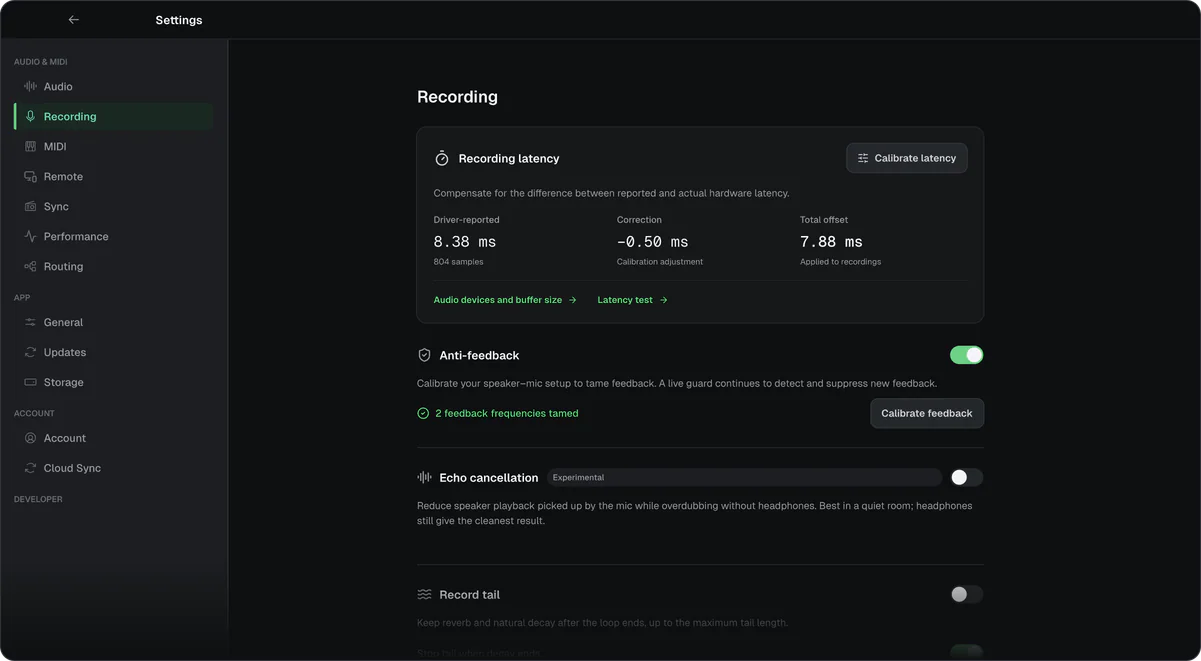Click the AUDIO & MIDI section header
1201x661 pixels.
click(41, 62)
